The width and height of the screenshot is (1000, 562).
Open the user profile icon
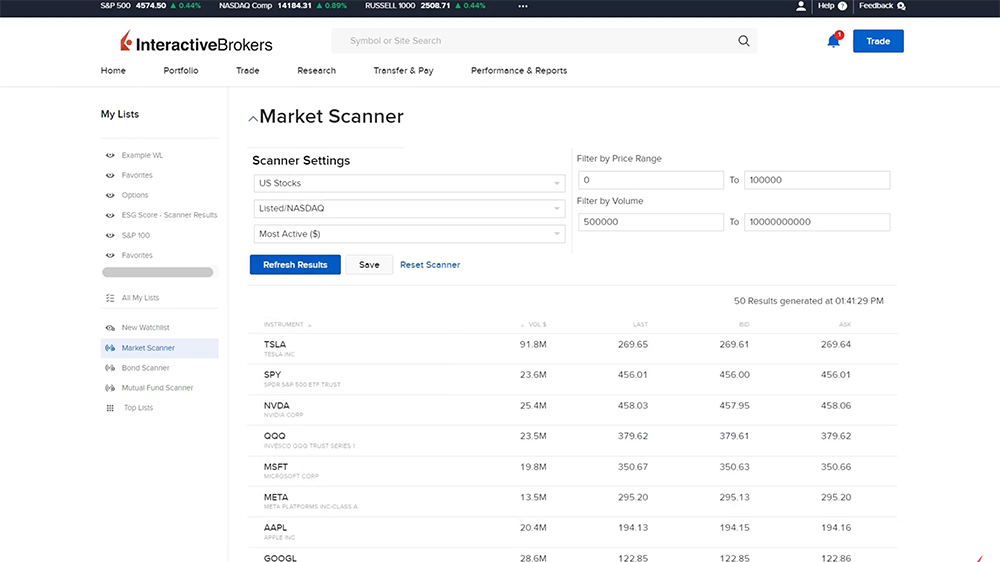pos(801,6)
